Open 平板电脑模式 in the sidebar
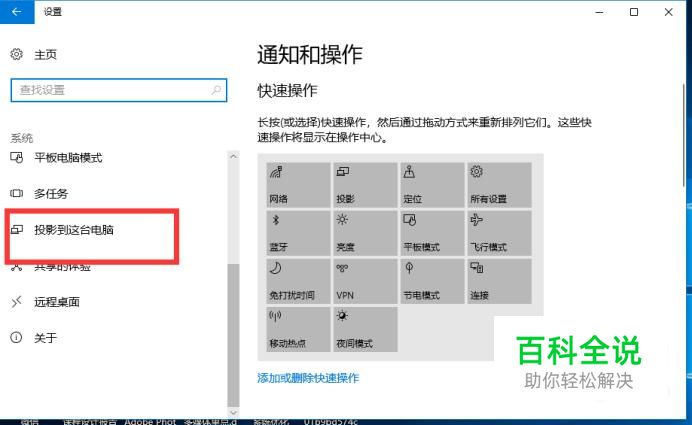Screen dimensions: 692x425 coord(68,158)
